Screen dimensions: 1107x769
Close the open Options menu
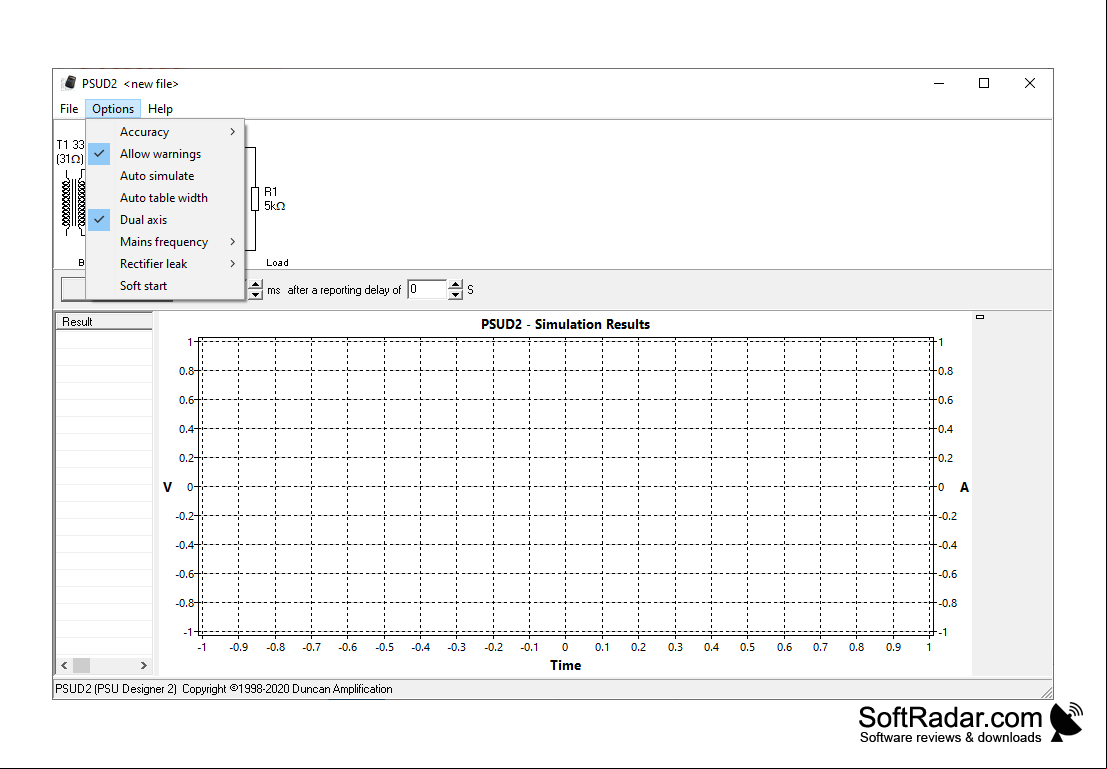[113, 109]
